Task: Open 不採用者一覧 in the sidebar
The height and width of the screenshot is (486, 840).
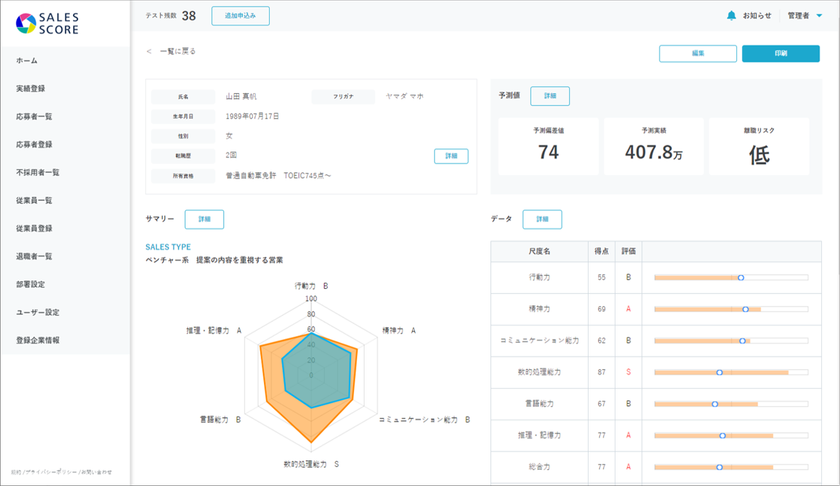Action: (38, 172)
